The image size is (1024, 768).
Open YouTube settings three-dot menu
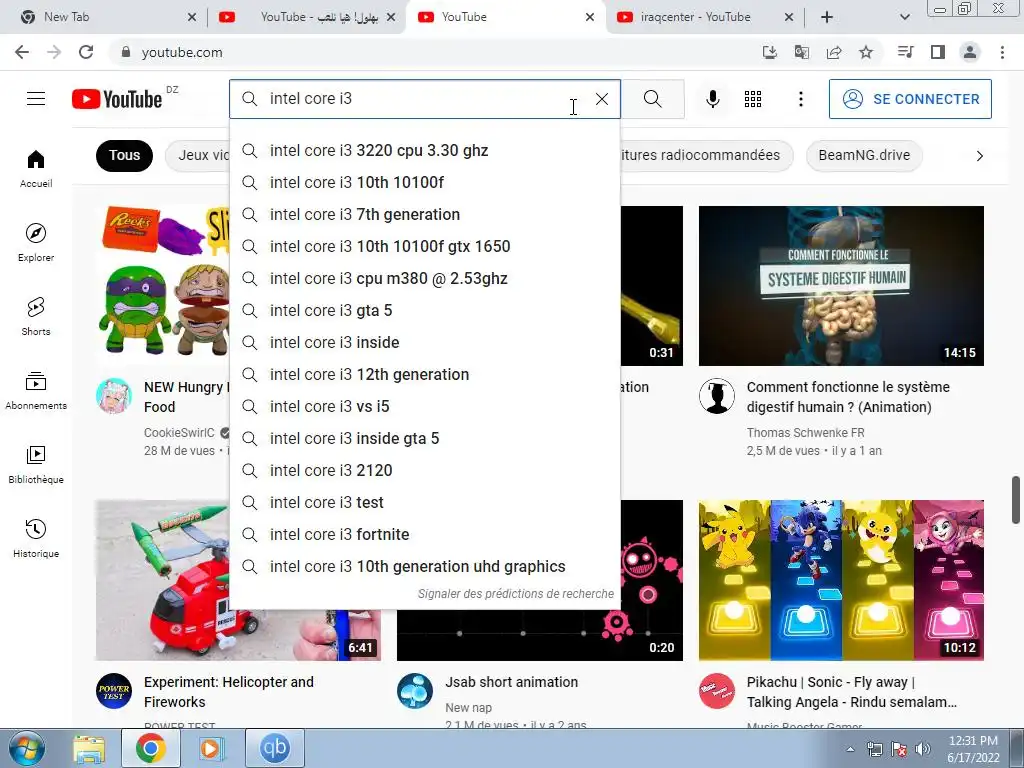[x=801, y=99]
